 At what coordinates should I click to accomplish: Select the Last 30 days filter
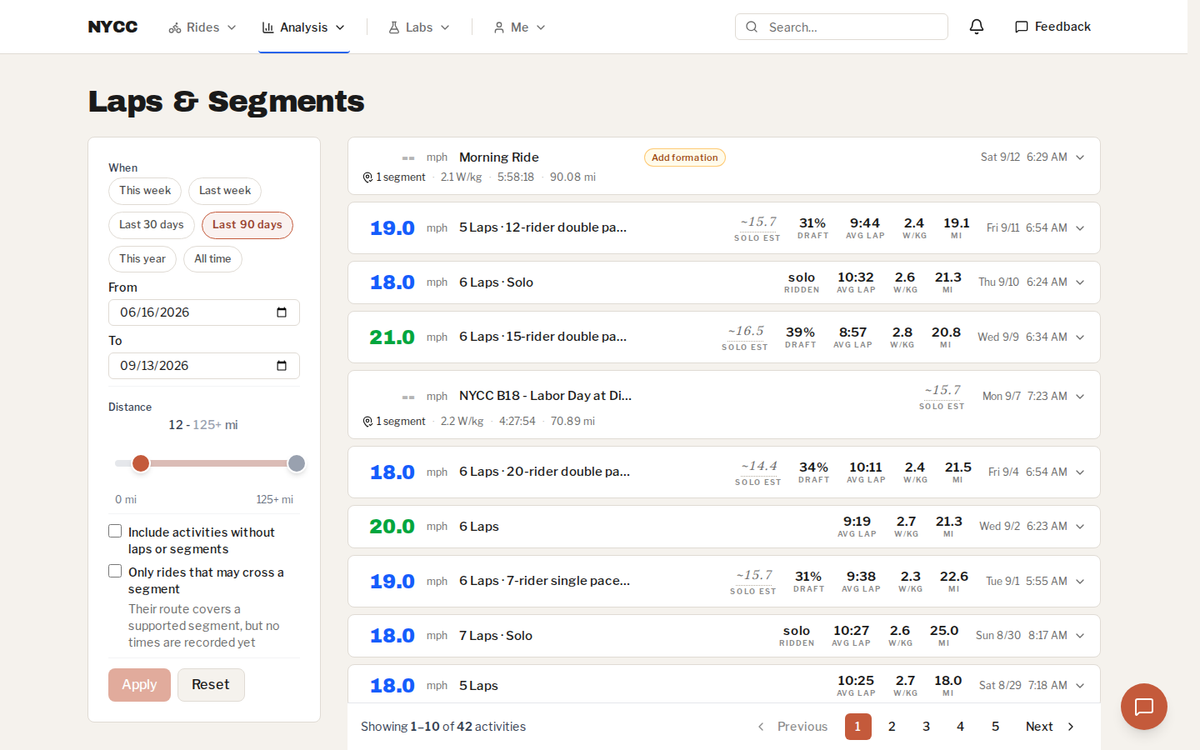(151, 225)
